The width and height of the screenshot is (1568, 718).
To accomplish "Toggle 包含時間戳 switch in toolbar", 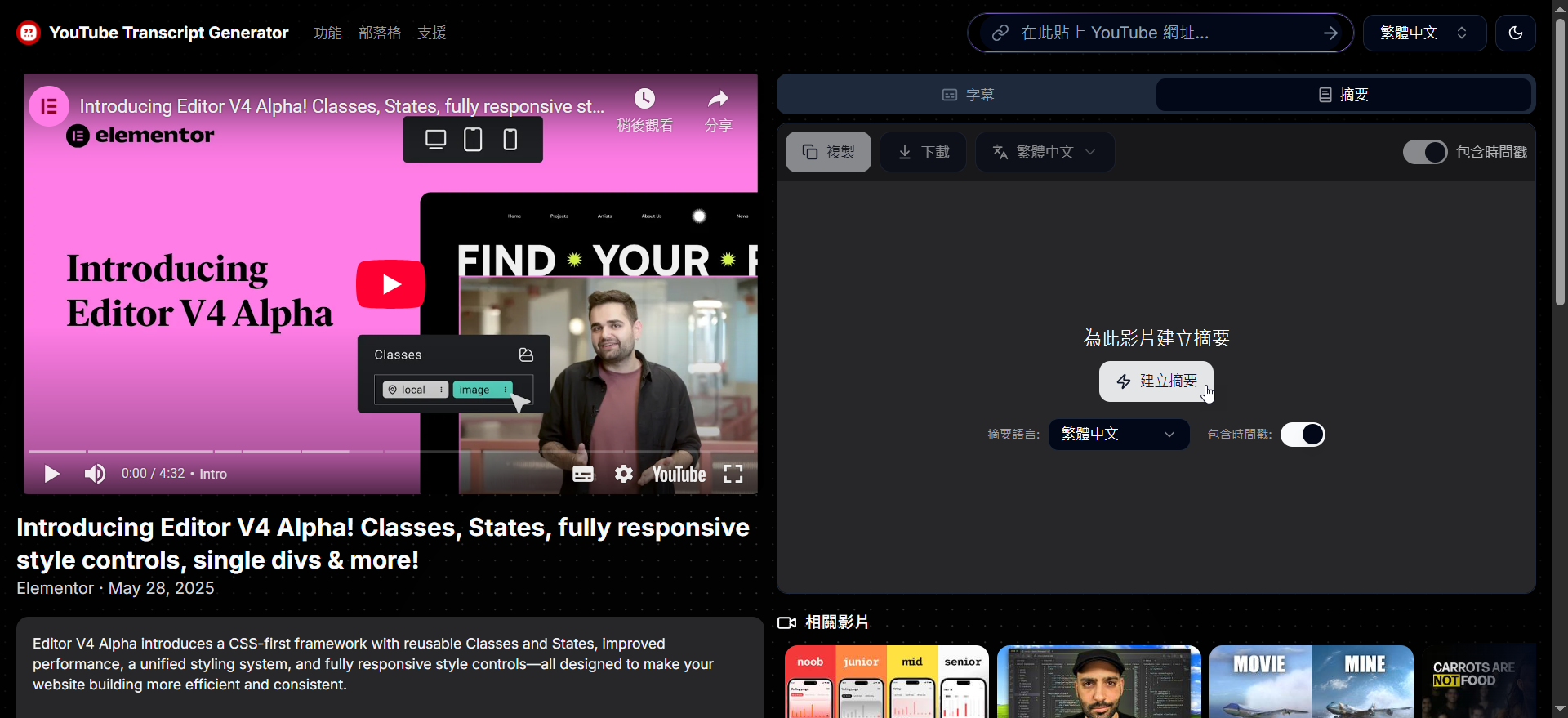I will click(x=1425, y=152).
